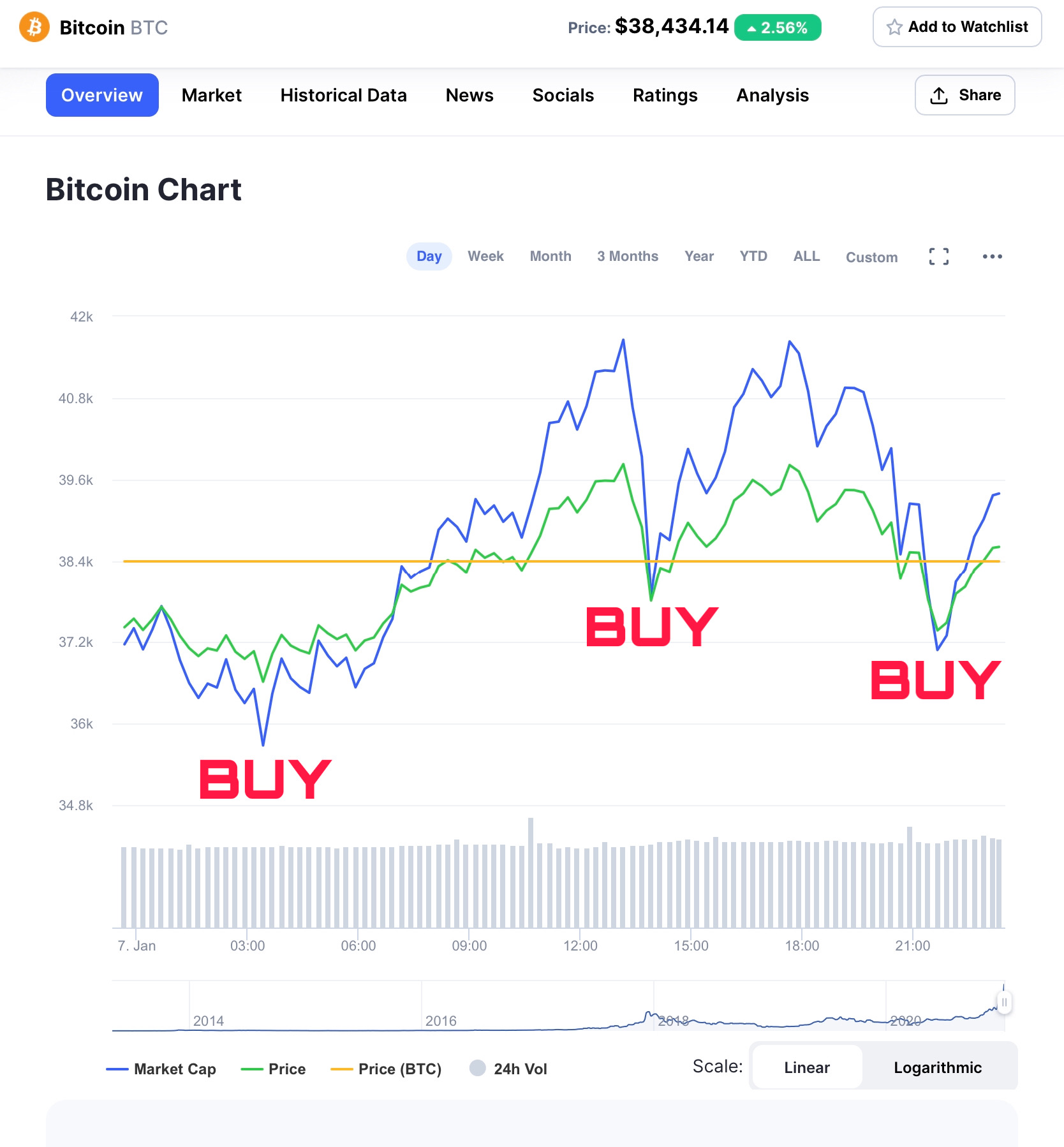This screenshot has width=1064, height=1147.
Task: Open the three-dot chart options menu
Action: point(992,256)
